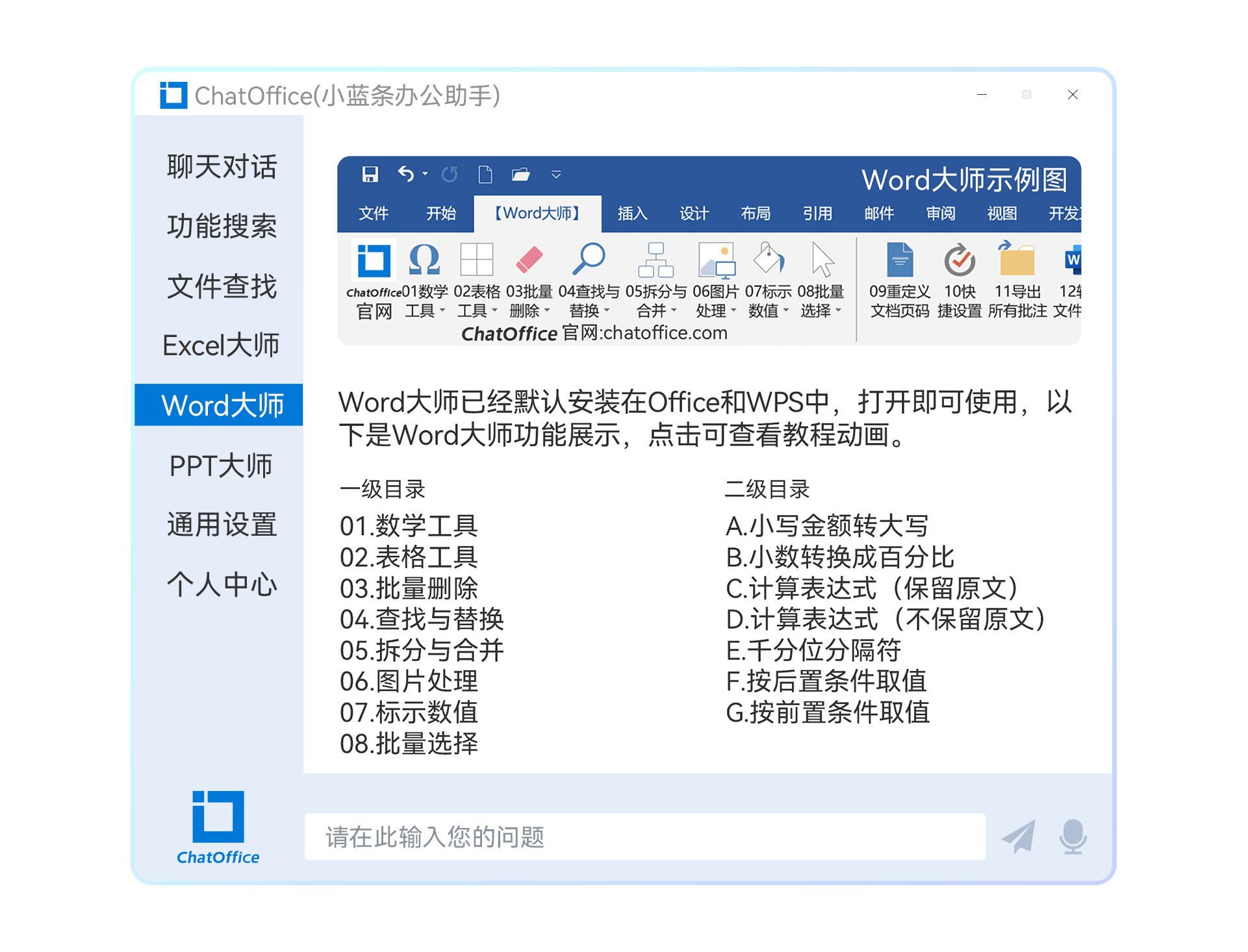Switch to the 开始 ribbon tab
Viewport: 1248px width, 952px height.
[441, 213]
